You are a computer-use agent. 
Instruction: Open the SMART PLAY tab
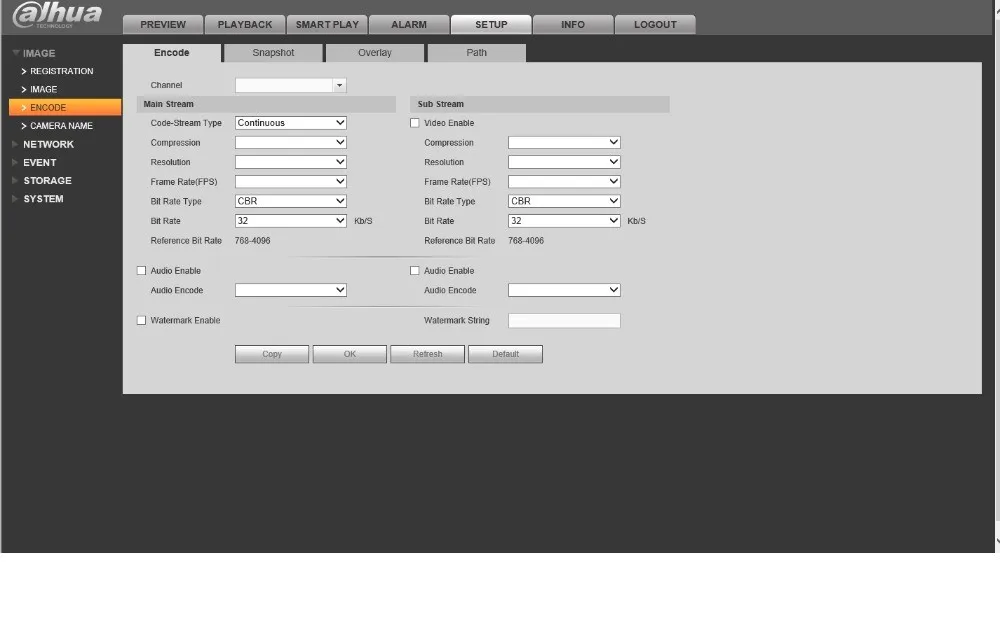pos(327,24)
